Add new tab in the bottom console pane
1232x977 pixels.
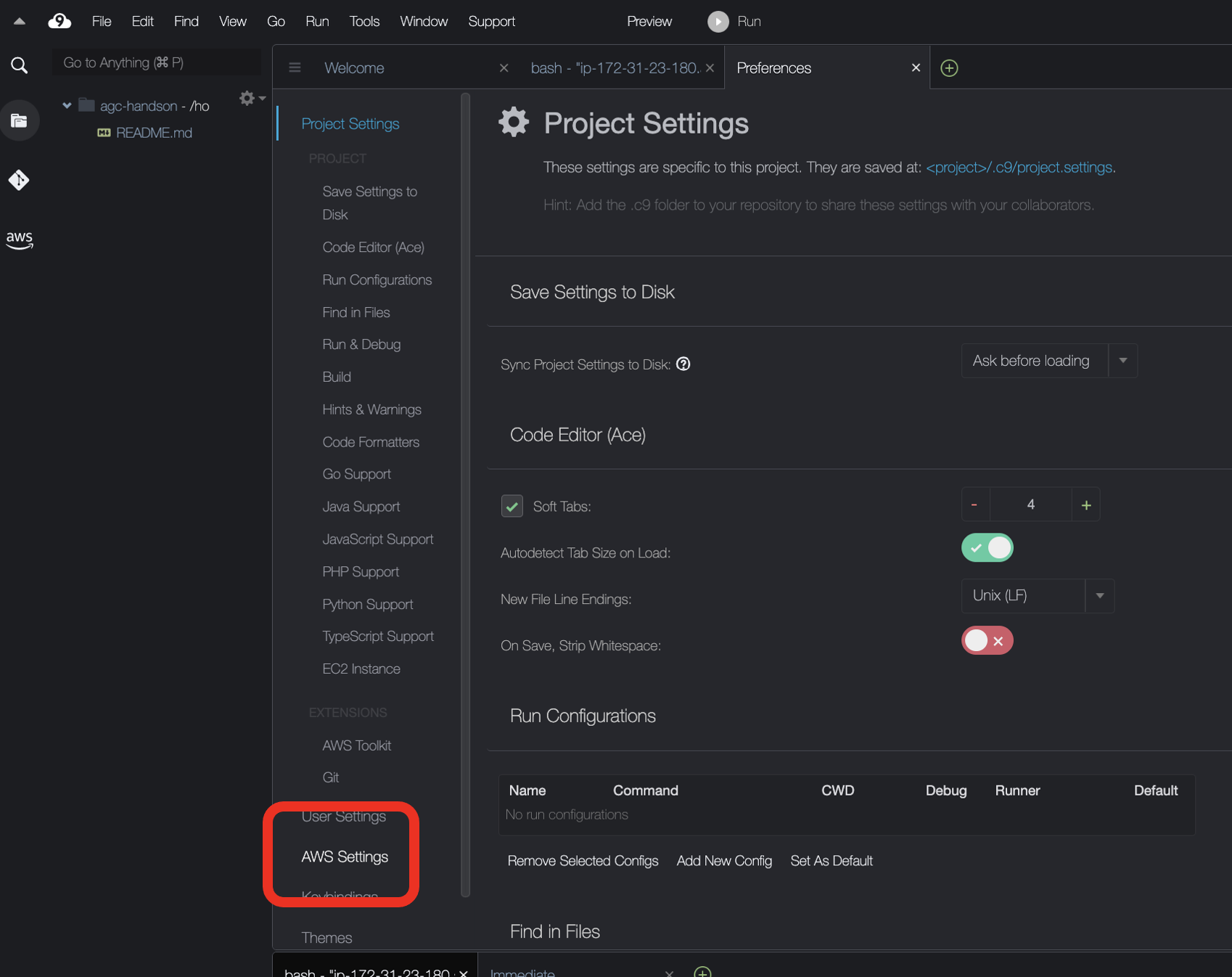(x=702, y=971)
